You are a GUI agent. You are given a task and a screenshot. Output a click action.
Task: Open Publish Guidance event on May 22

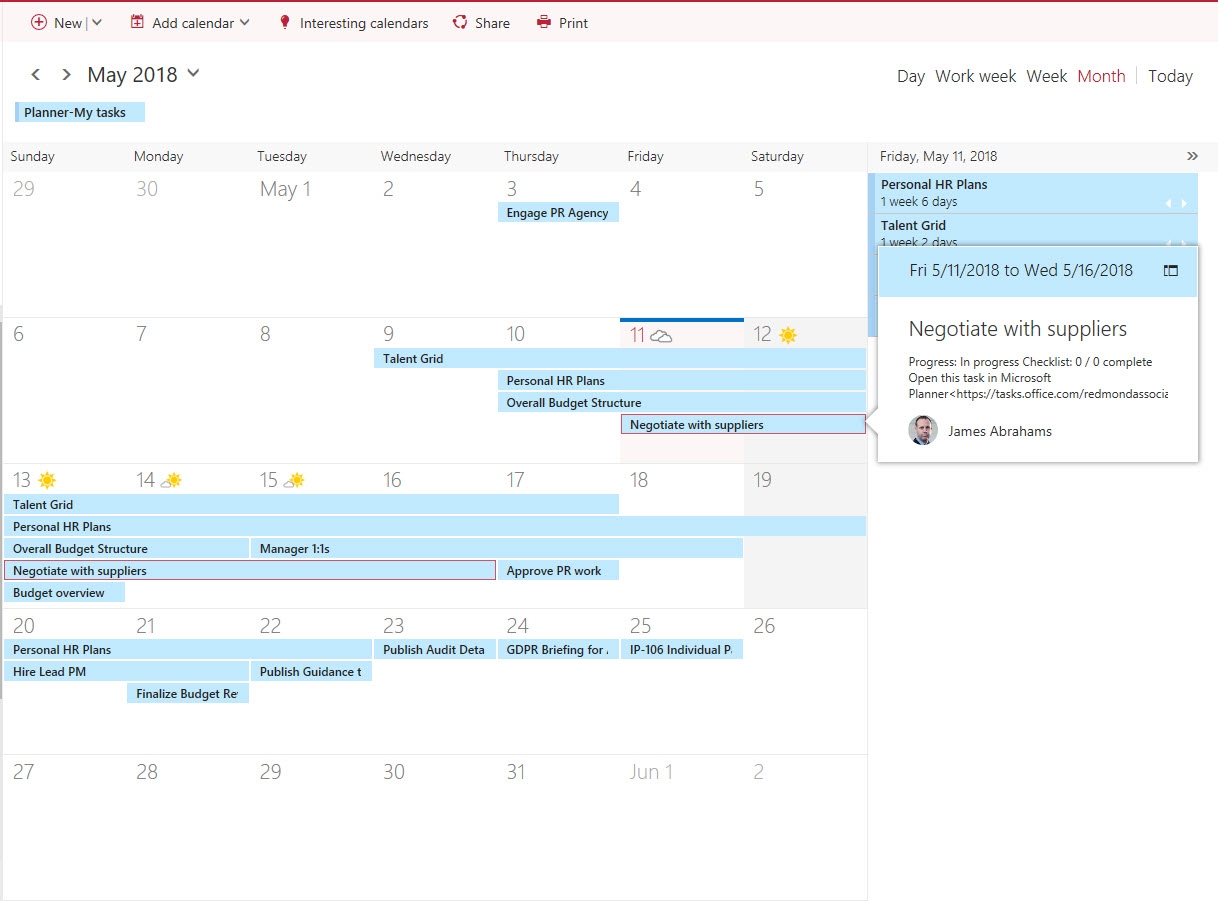pyautogui.click(x=311, y=671)
